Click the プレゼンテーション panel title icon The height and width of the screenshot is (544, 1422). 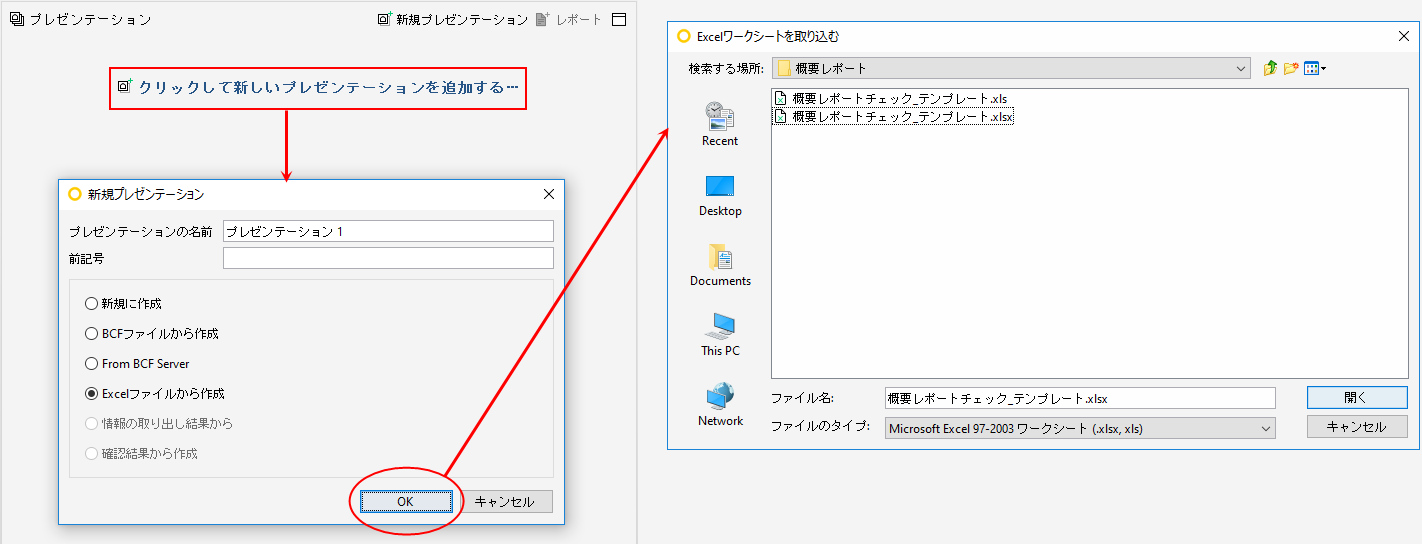17,19
